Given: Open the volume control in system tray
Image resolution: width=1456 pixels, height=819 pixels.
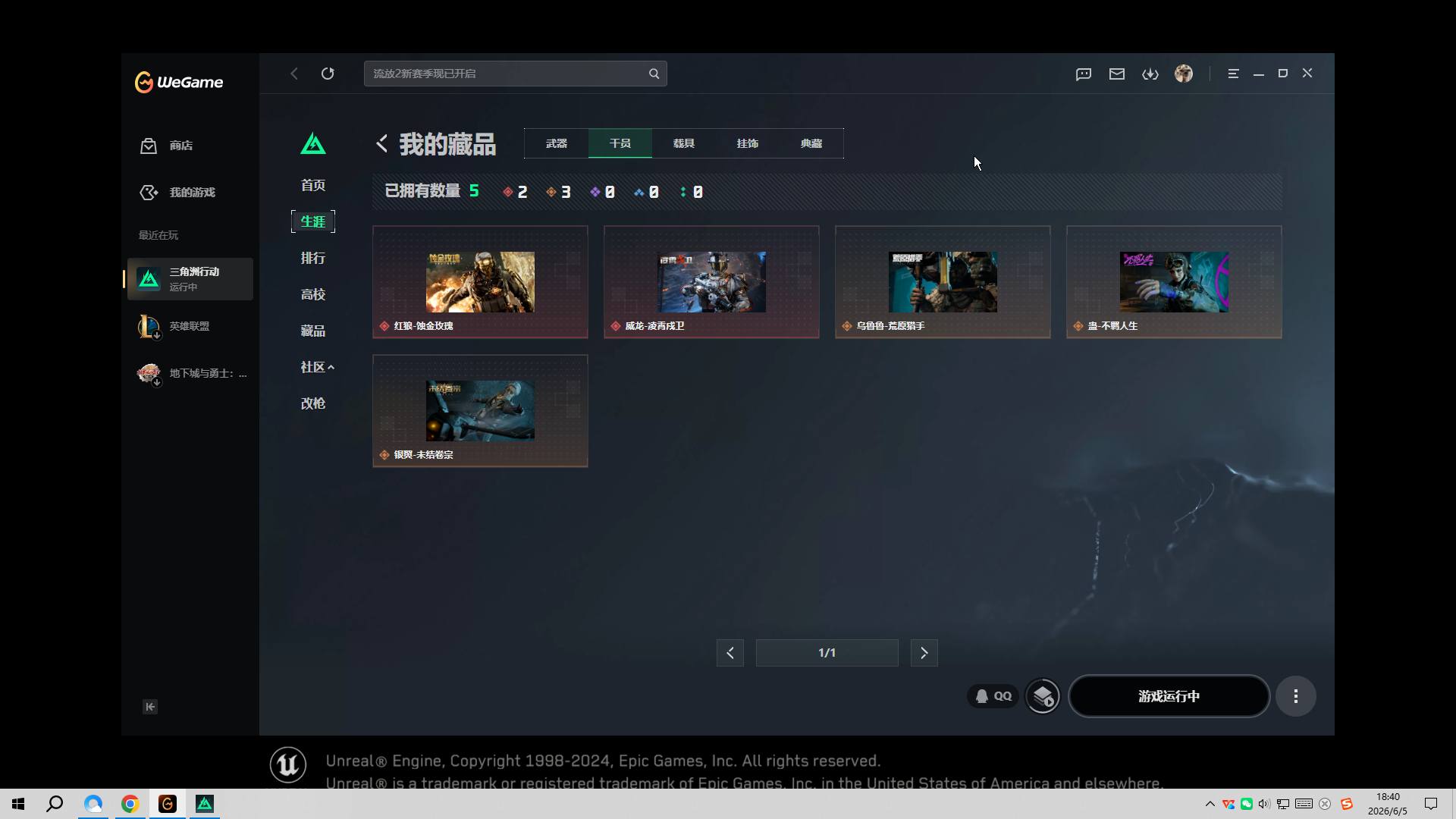Looking at the screenshot, I should 1264,804.
